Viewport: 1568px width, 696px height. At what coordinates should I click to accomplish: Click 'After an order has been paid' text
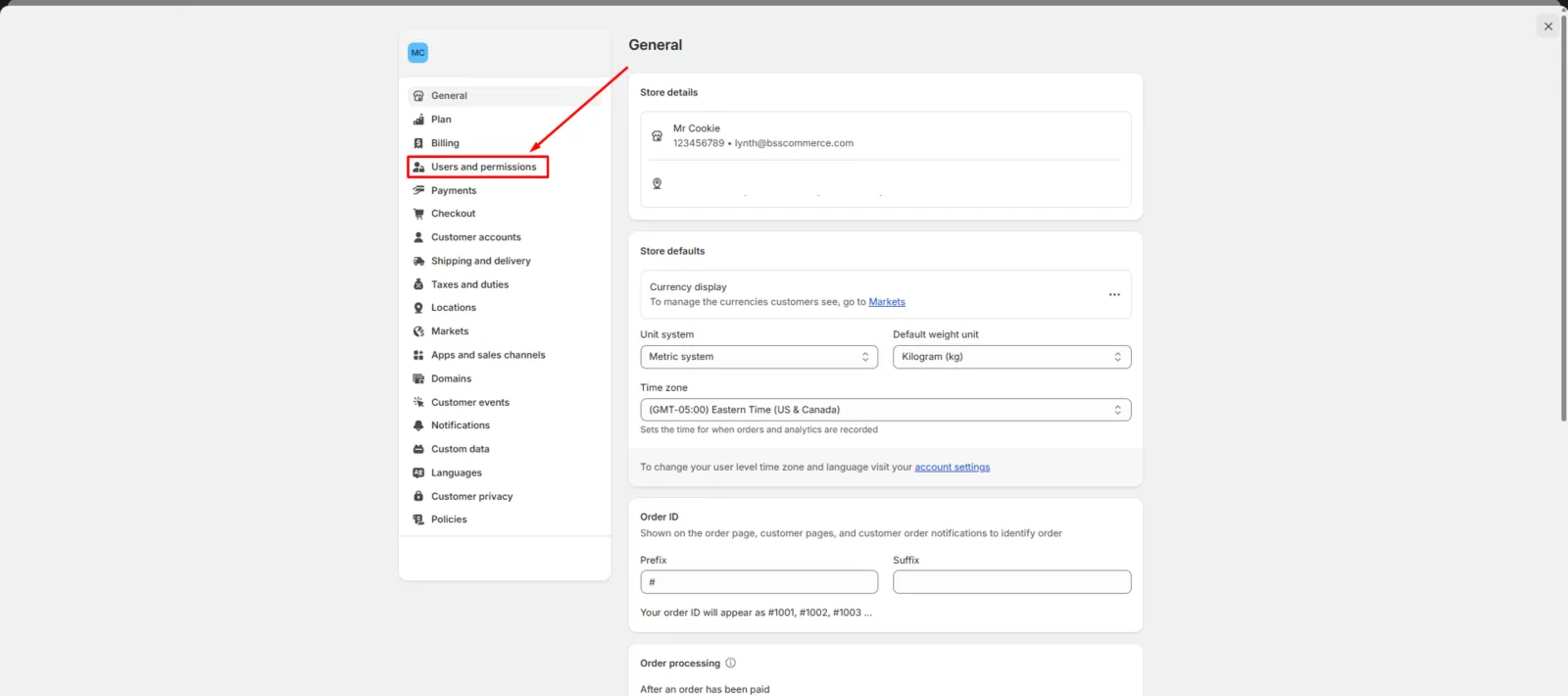coord(705,689)
